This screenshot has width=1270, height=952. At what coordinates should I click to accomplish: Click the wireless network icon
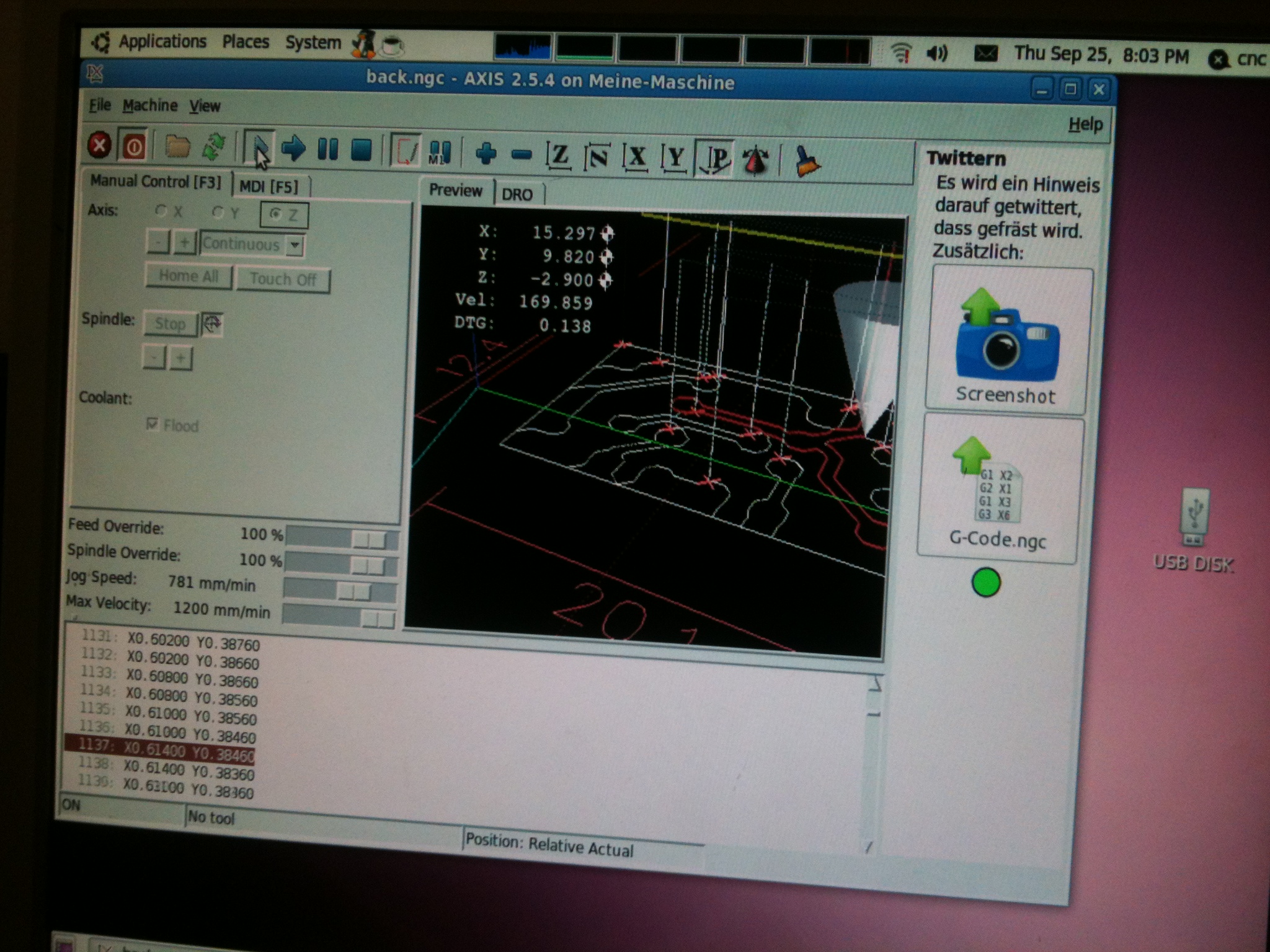click(902, 53)
